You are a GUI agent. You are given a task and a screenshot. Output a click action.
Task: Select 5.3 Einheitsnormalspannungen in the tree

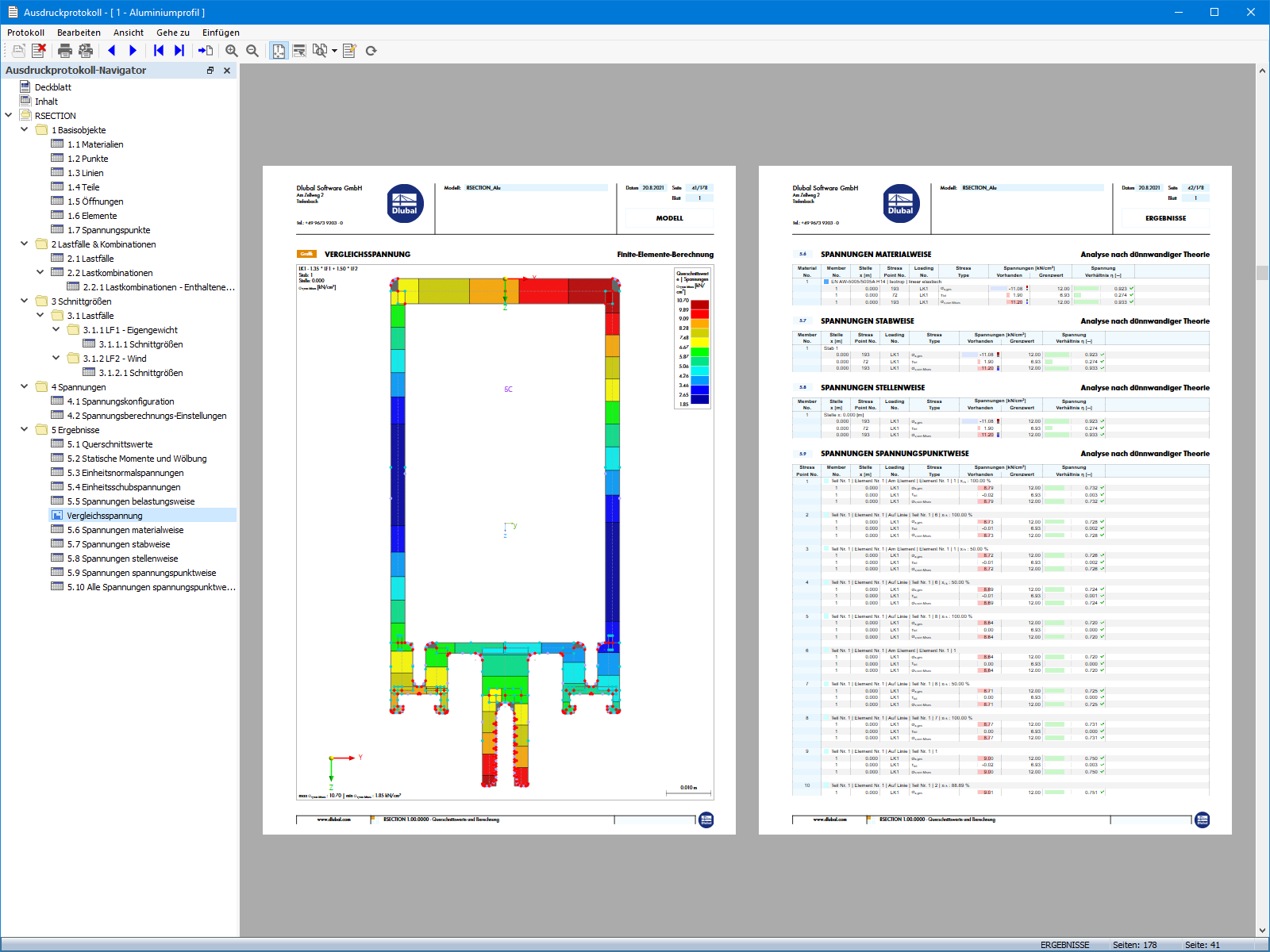tap(125, 473)
